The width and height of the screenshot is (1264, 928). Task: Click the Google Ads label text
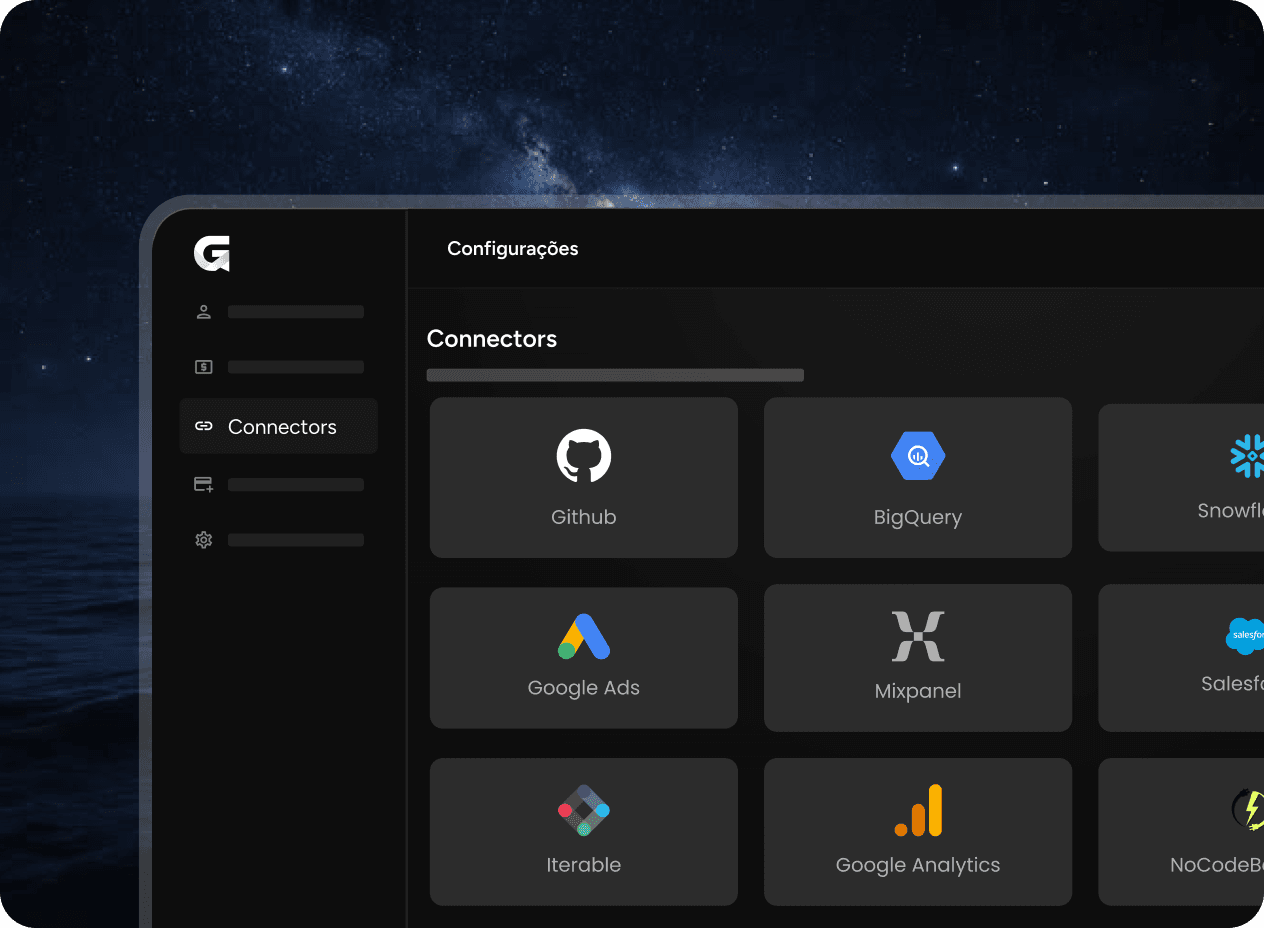584,688
